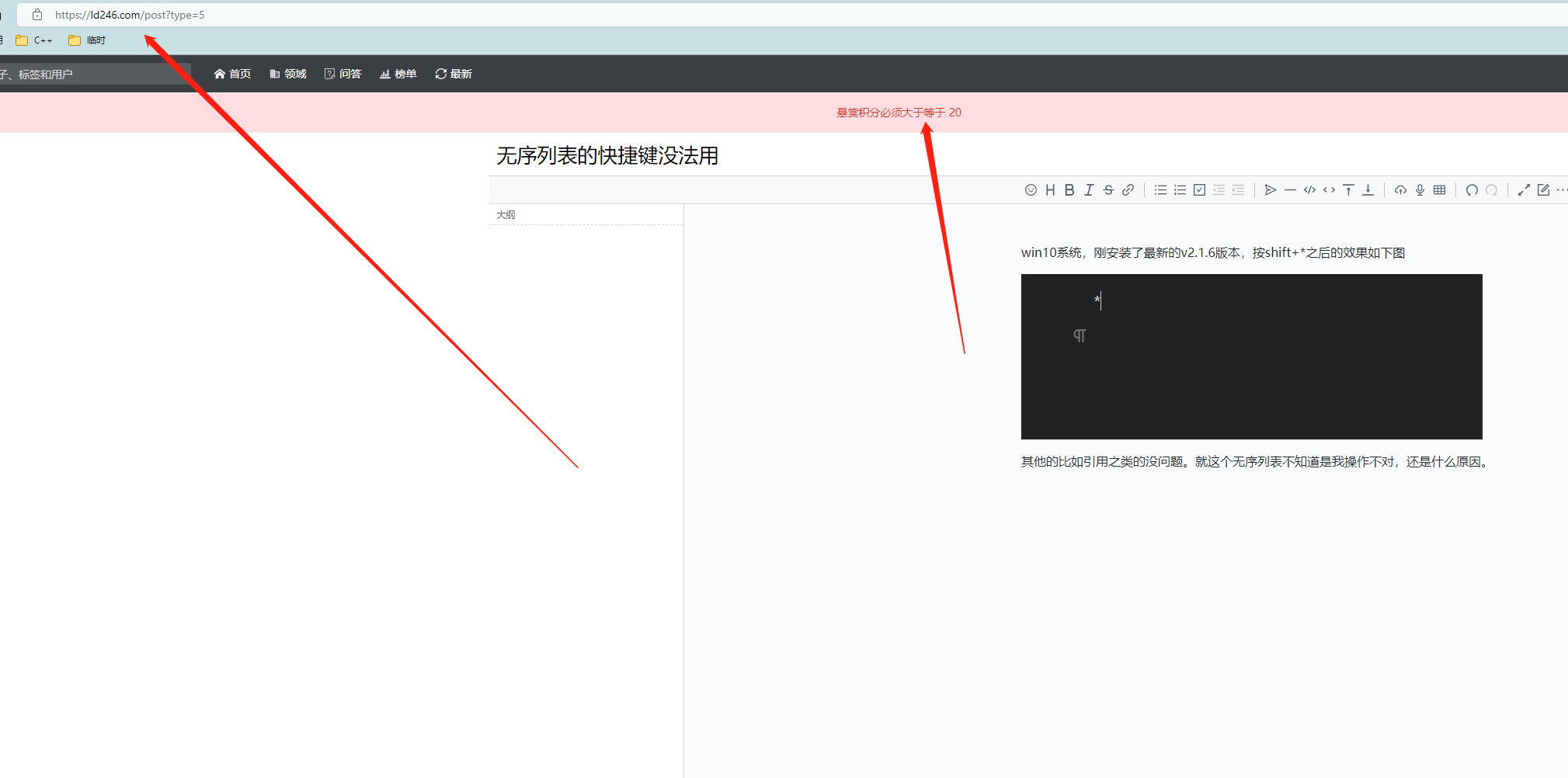Switch editor preview mode with the edit icon
The width and height of the screenshot is (1568, 778).
(1542, 189)
